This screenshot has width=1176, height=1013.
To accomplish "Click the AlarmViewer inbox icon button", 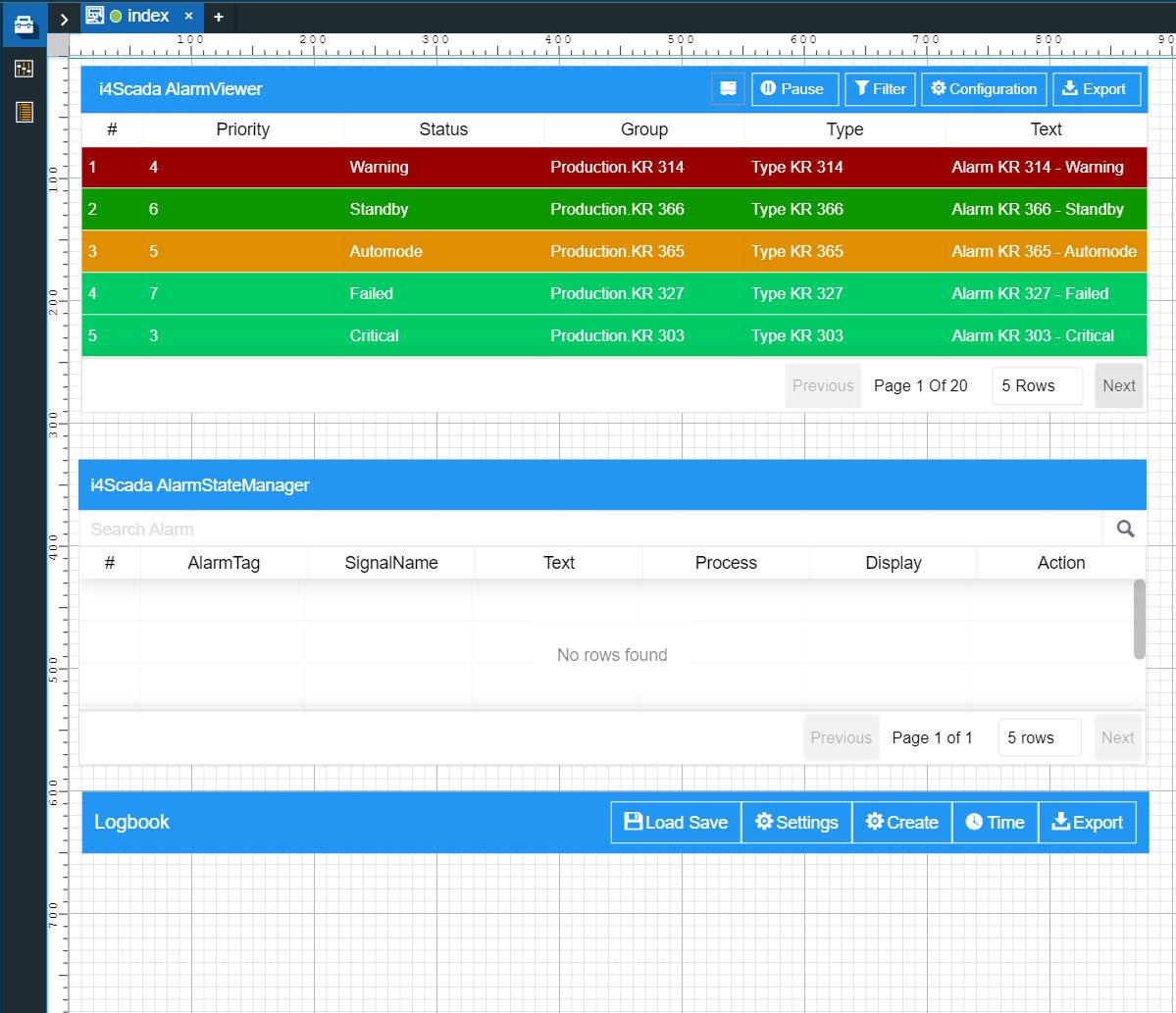I will 728,89.
